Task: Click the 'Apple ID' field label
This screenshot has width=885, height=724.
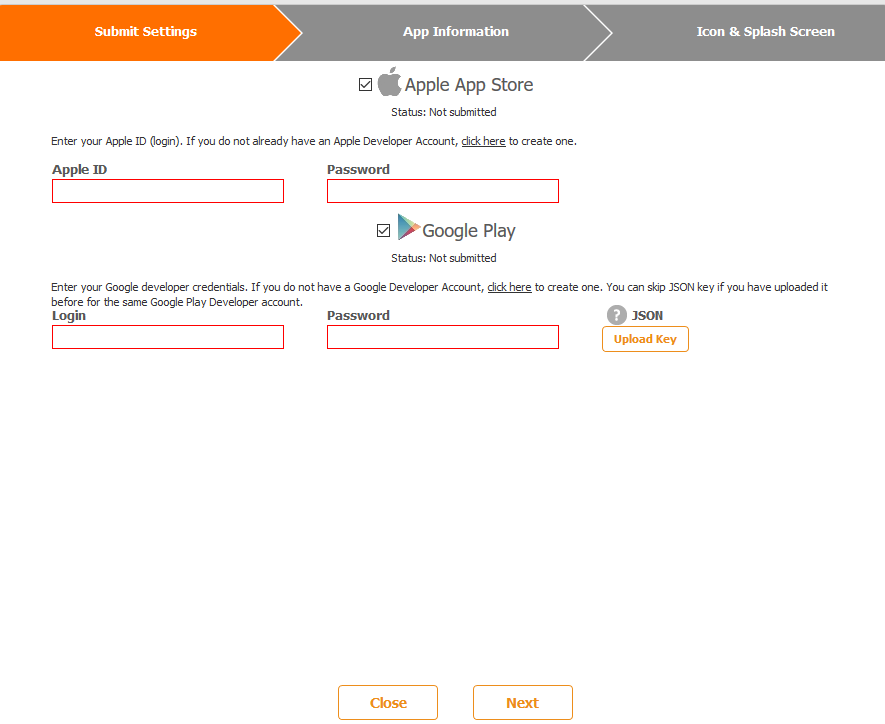Action: [x=80, y=169]
